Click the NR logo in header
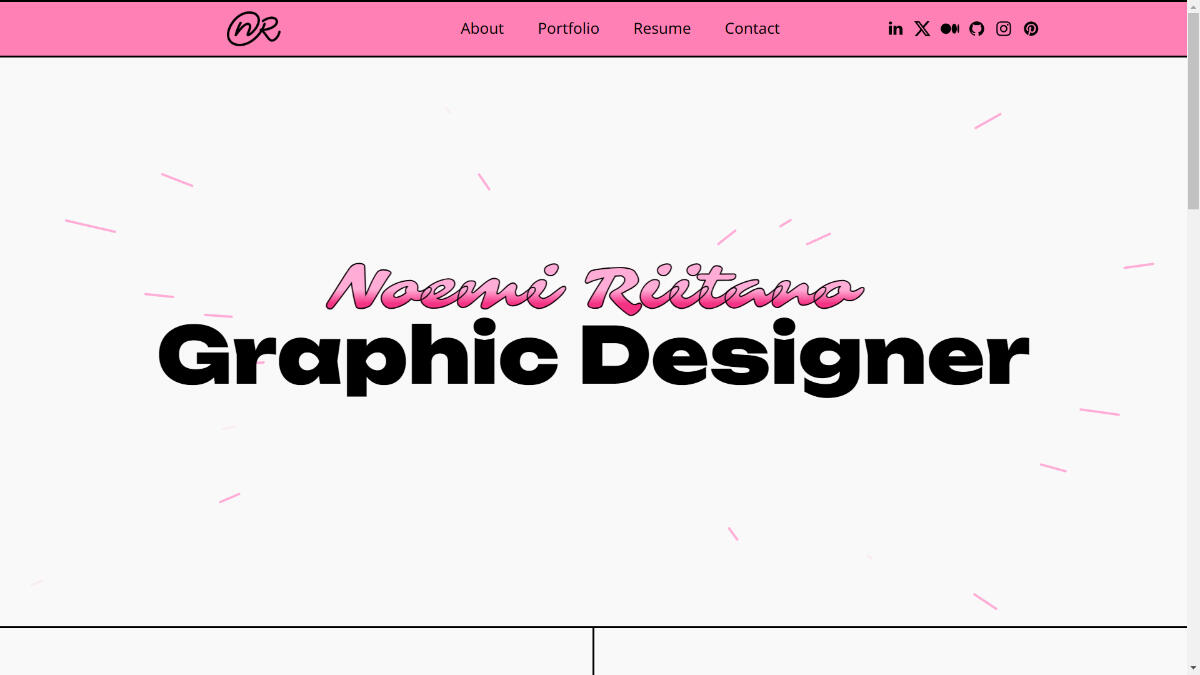 [253, 29]
